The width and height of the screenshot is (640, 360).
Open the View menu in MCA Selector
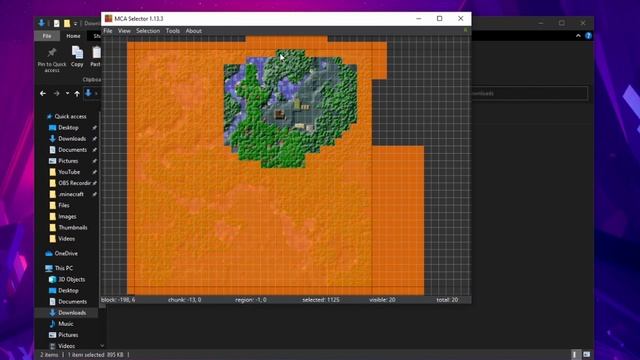coord(124,31)
